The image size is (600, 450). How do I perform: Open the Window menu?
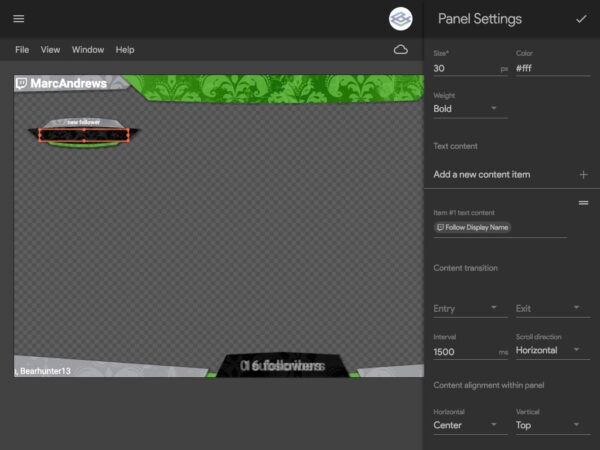[x=88, y=50]
